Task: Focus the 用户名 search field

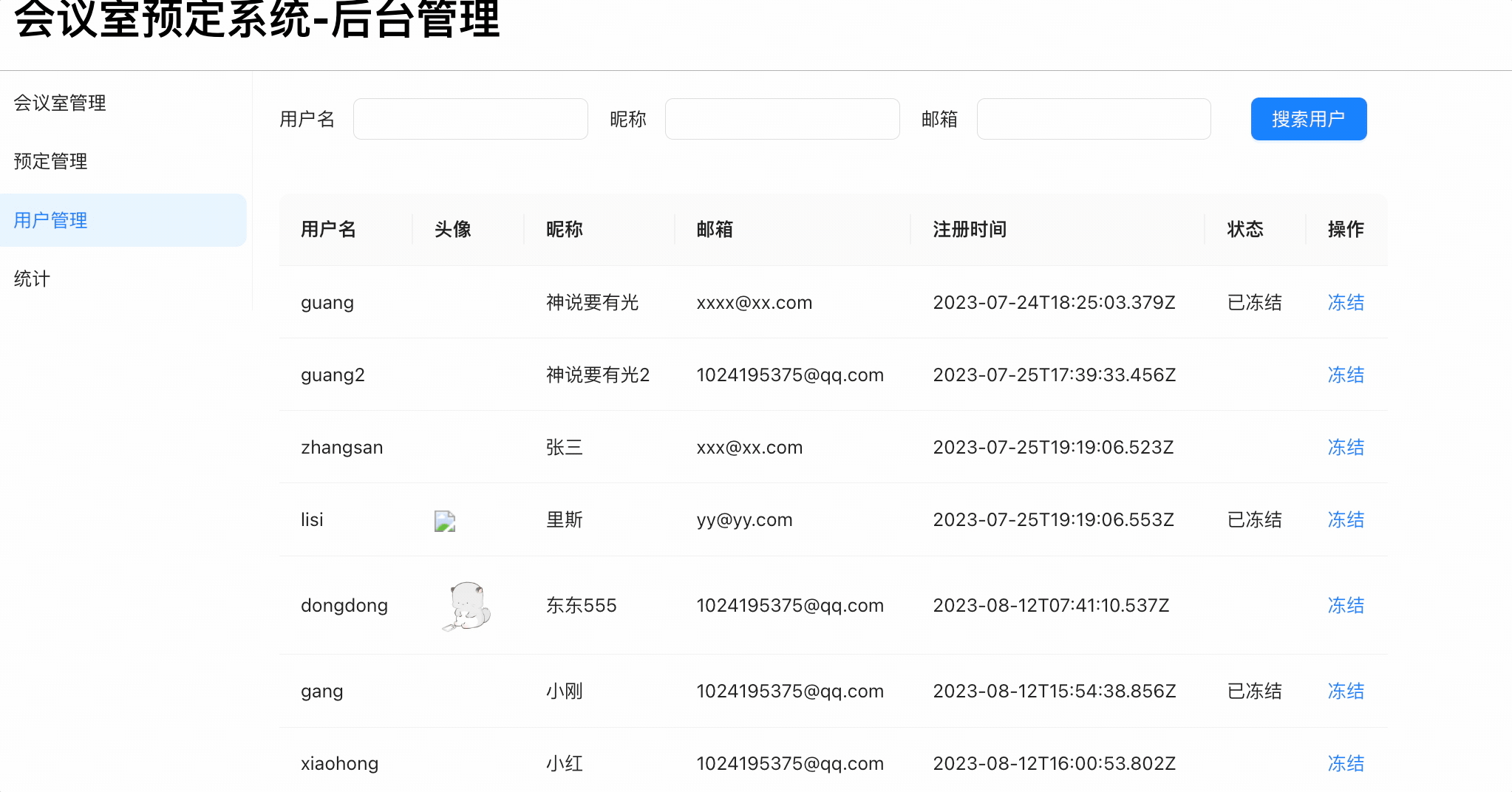Action: tap(471, 119)
